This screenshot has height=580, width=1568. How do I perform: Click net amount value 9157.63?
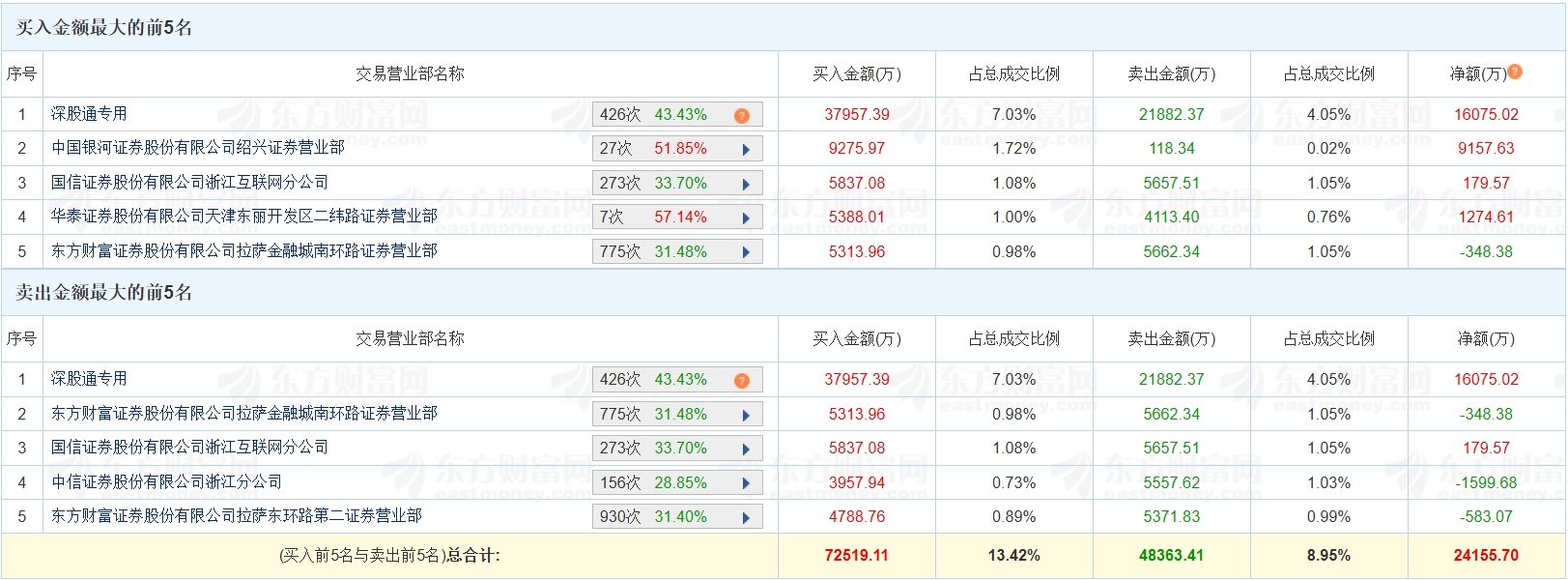click(1486, 148)
